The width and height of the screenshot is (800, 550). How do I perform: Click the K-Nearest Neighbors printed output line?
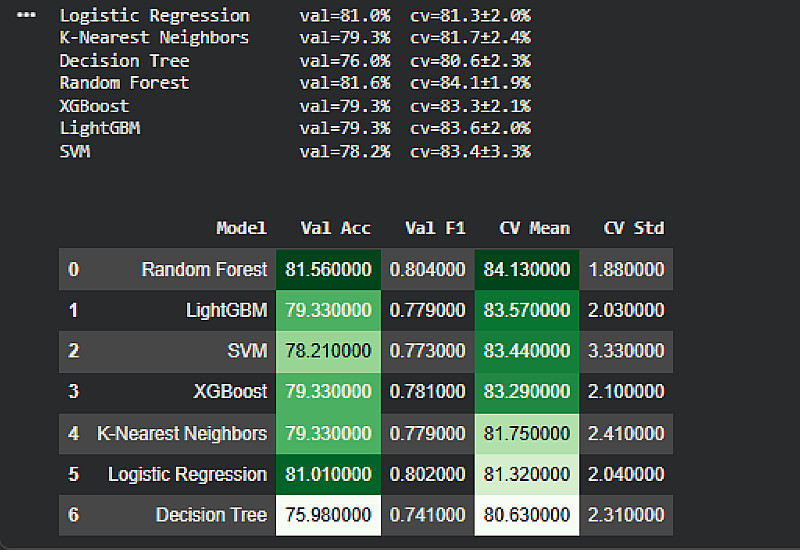click(x=295, y=38)
